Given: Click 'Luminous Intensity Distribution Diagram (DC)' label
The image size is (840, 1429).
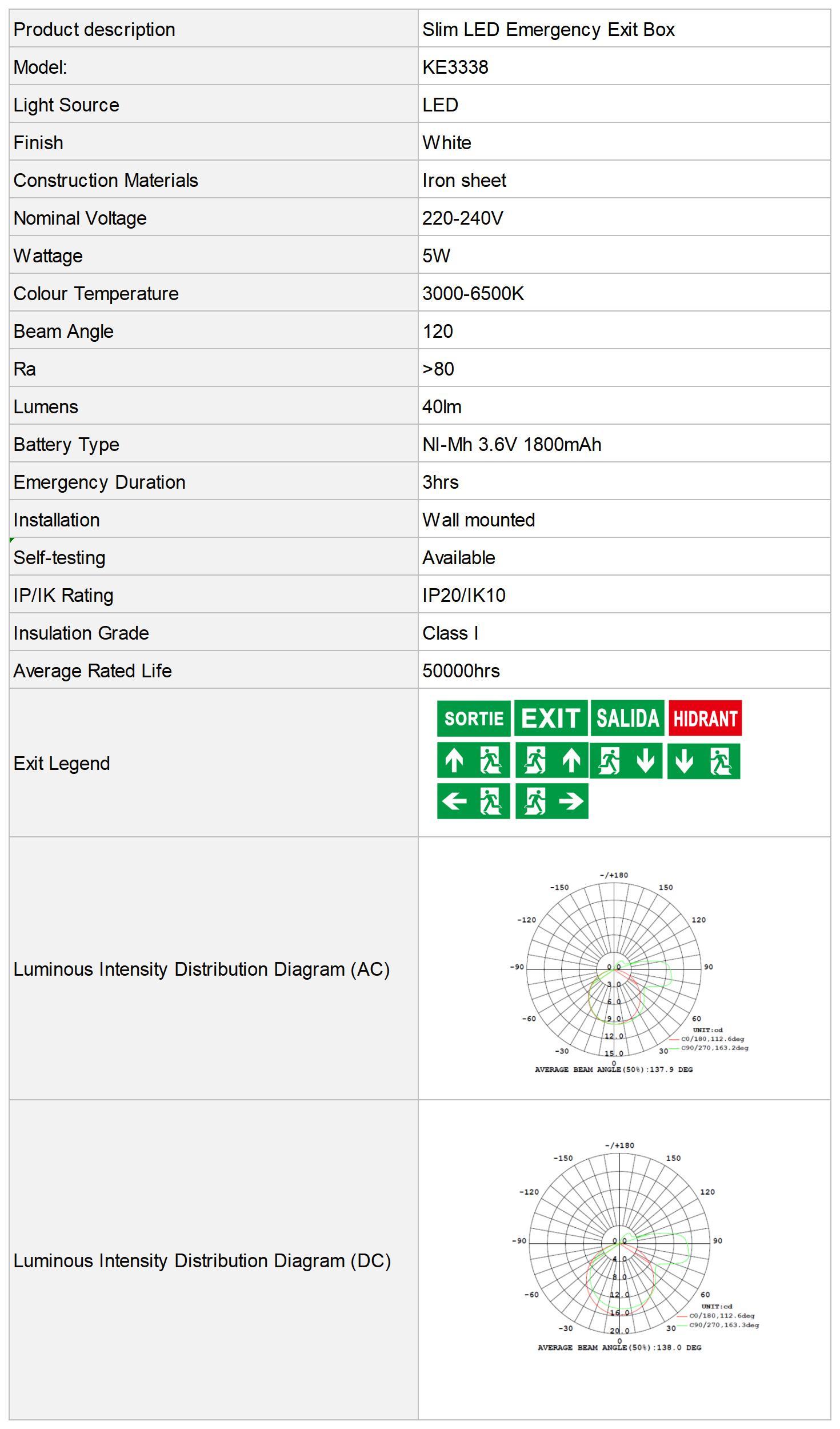Looking at the screenshot, I should click(202, 1260).
